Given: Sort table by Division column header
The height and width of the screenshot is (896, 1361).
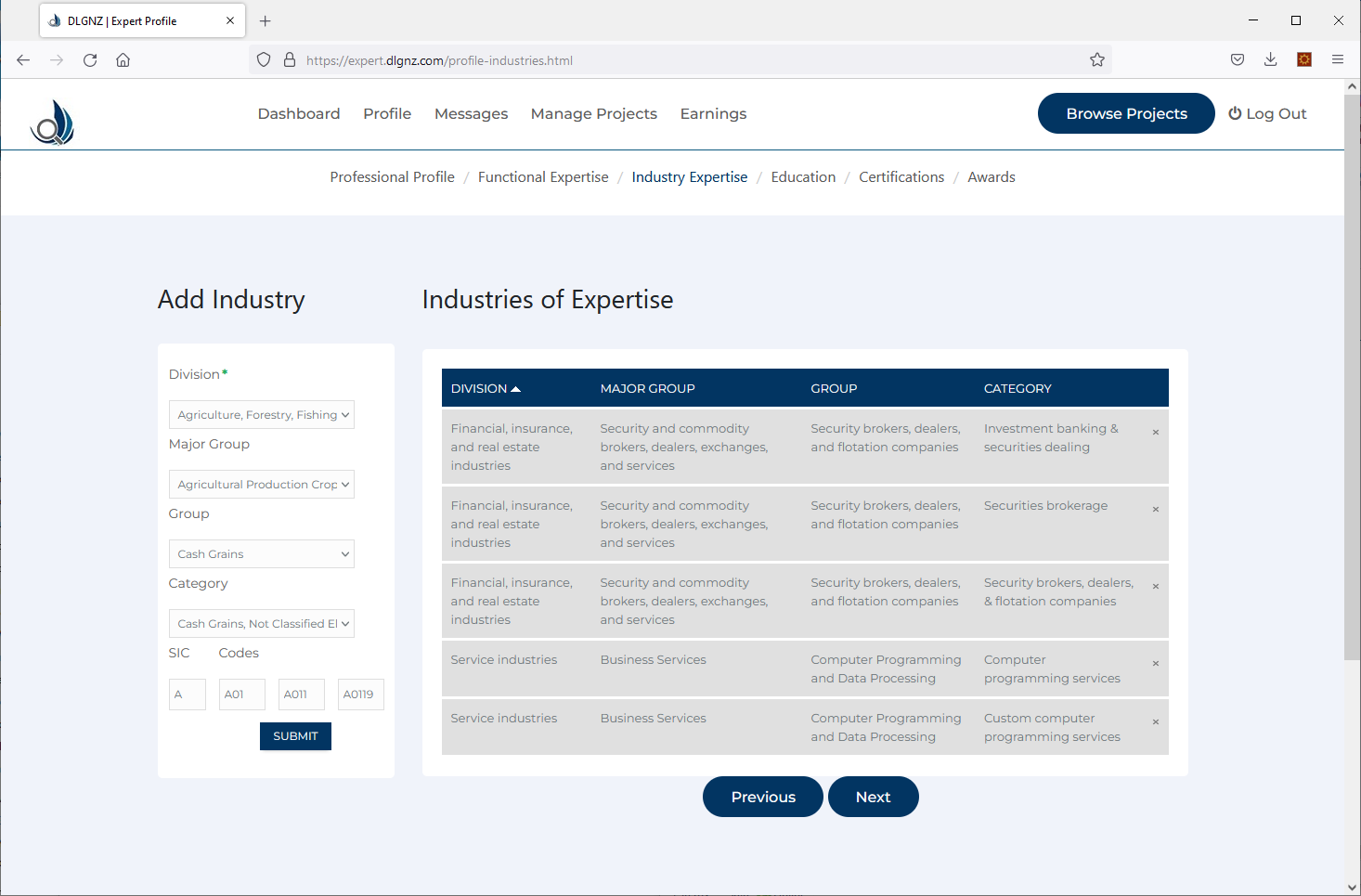Looking at the screenshot, I should click(486, 389).
